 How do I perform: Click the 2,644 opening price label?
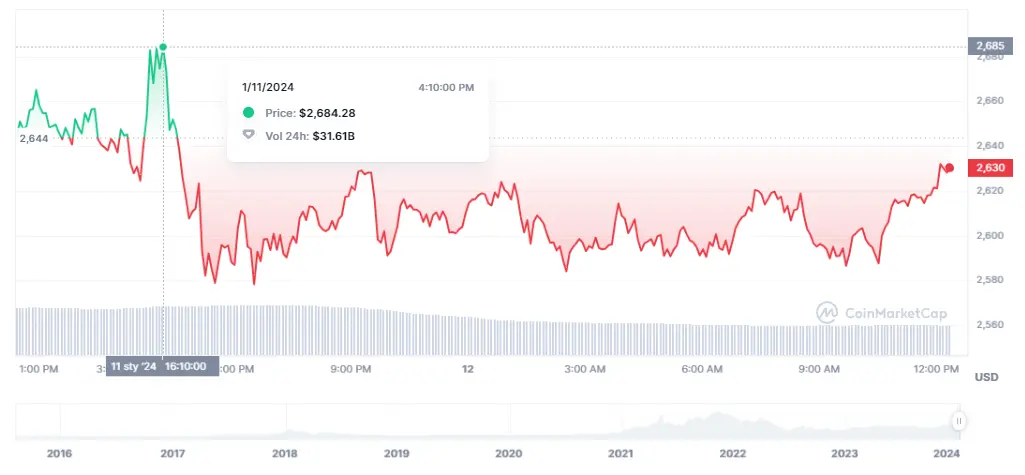34,138
